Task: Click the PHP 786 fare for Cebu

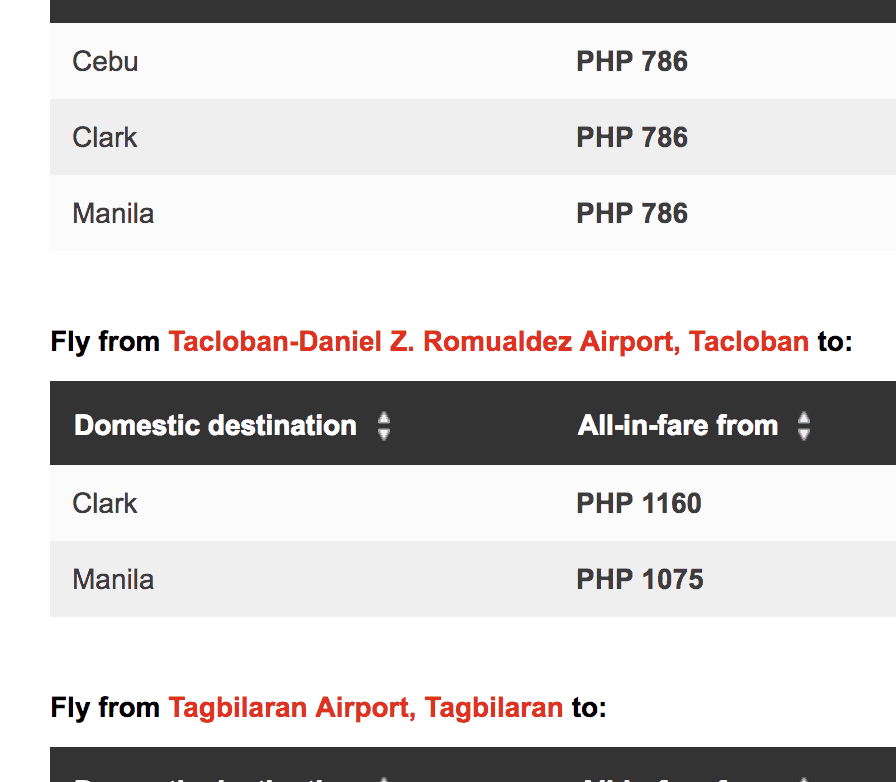Action: (632, 61)
